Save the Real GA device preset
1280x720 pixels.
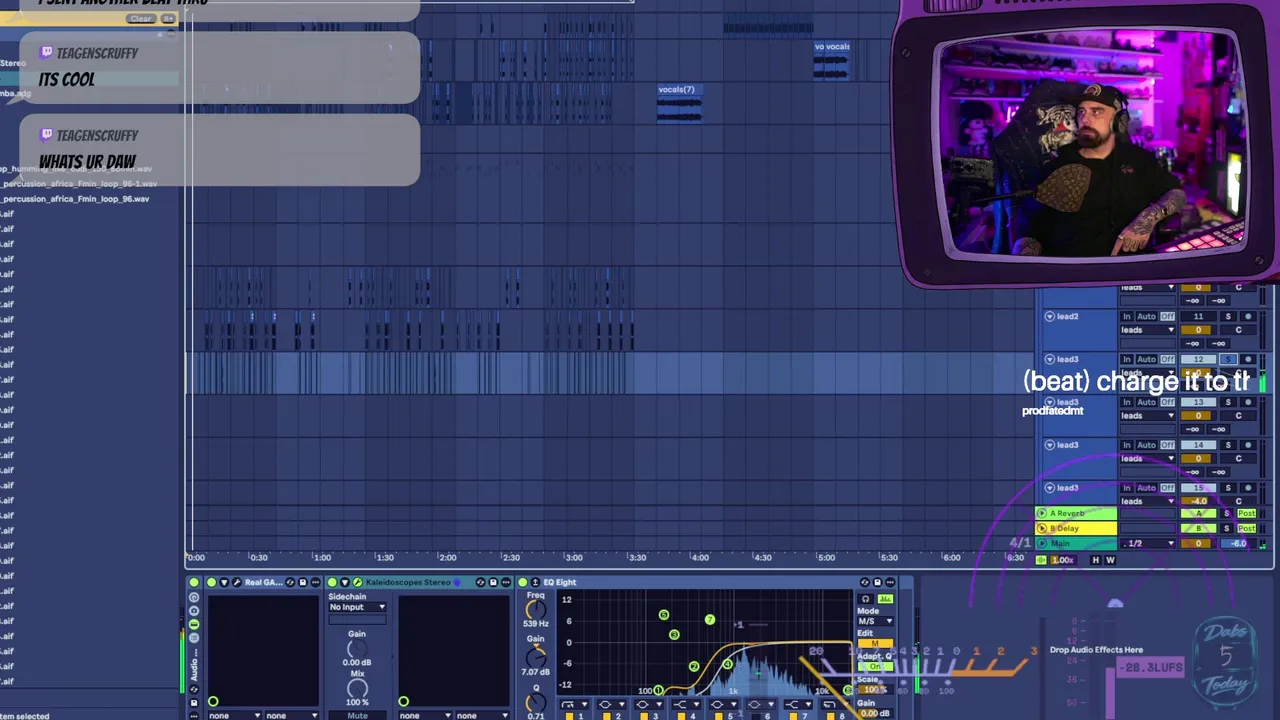[x=303, y=582]
